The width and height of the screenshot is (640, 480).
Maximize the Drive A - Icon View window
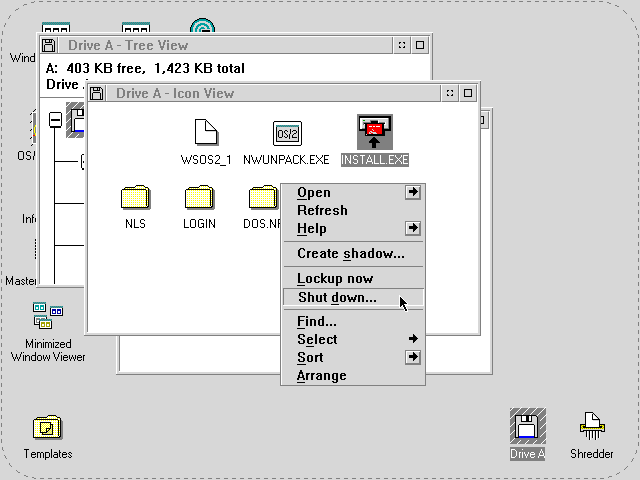point(468,93)
